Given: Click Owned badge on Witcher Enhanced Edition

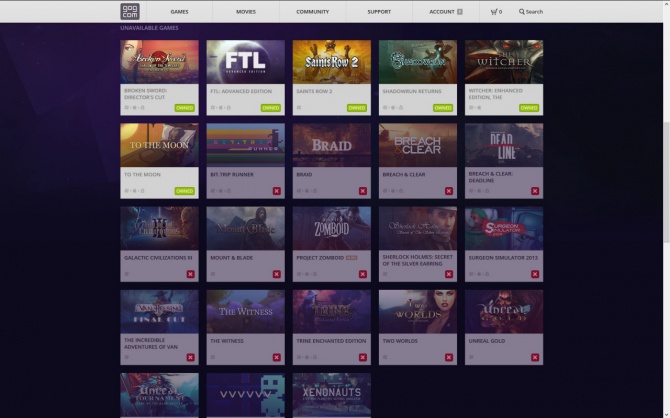Looking at the screenshot, I should [x=529, y=108].
